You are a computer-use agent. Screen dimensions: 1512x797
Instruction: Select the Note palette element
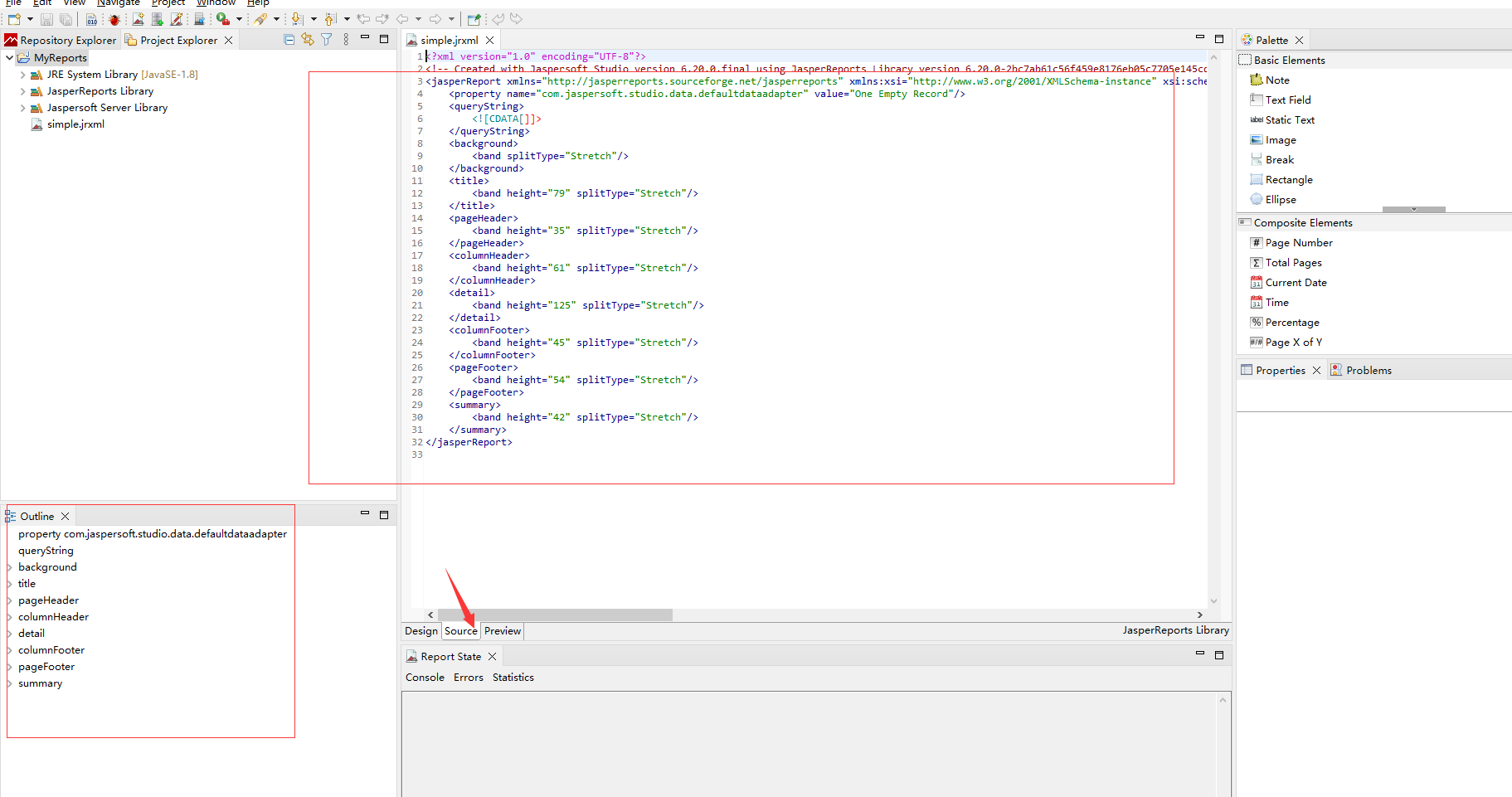[x=1277, y=80]
